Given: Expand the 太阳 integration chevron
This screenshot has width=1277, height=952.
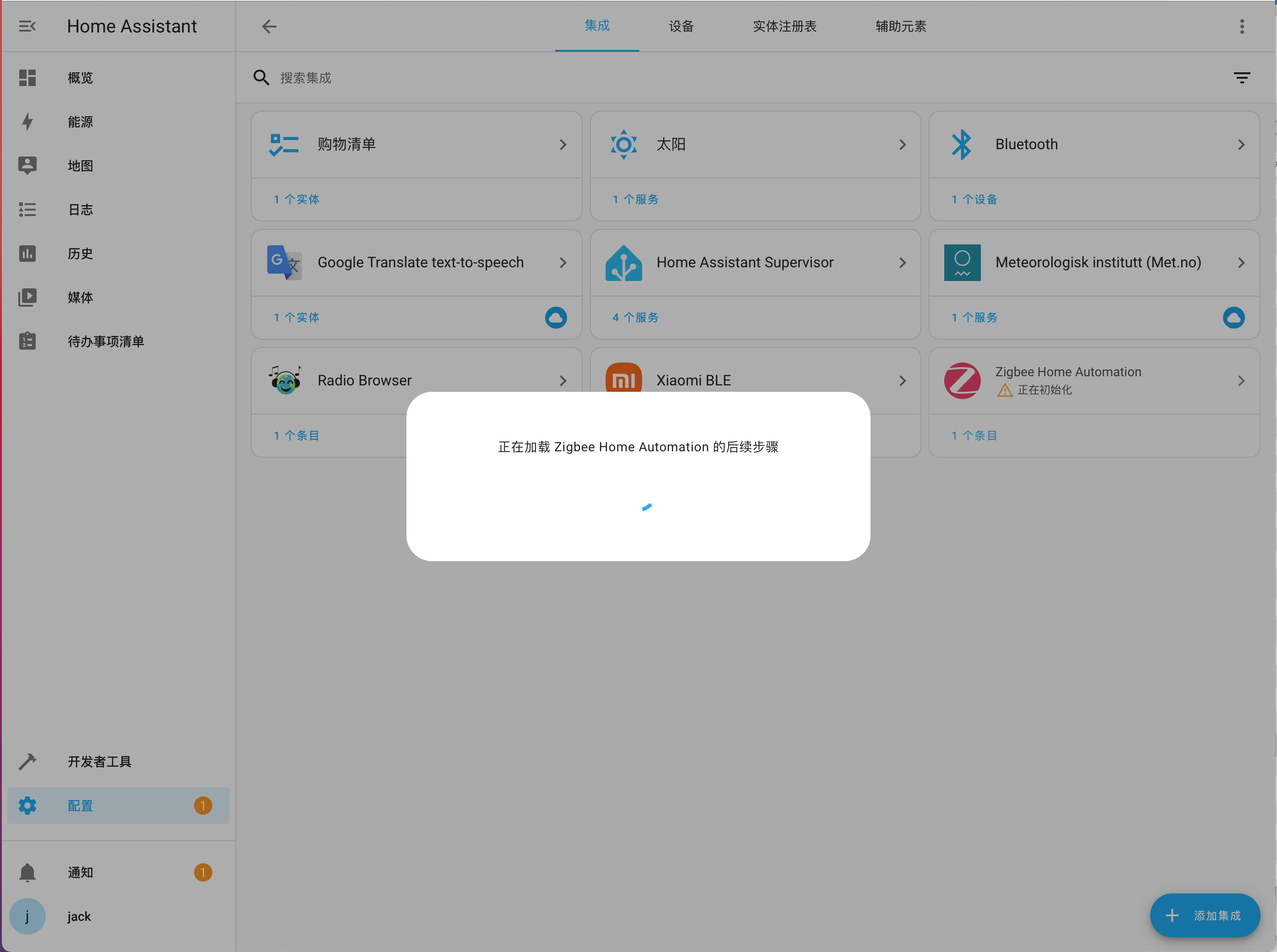Looking at the screenshot, I should pos(903,145).
